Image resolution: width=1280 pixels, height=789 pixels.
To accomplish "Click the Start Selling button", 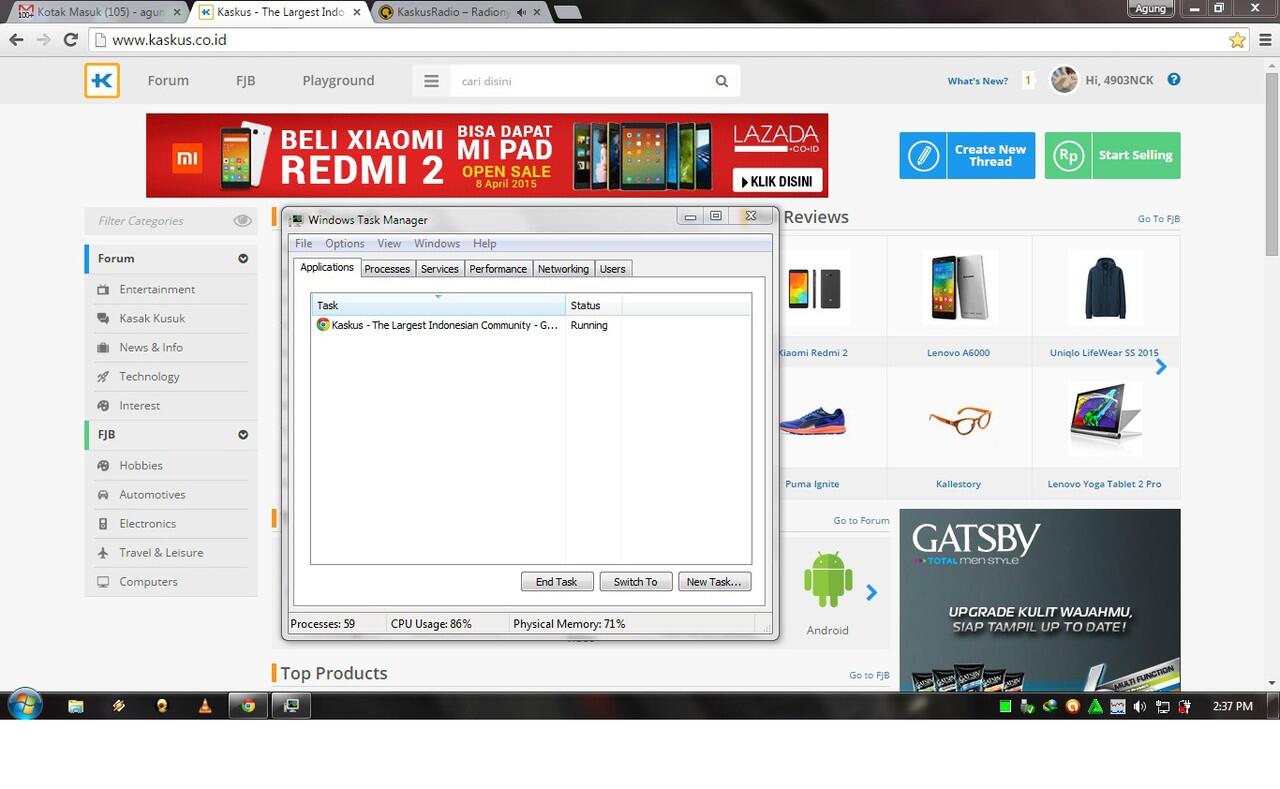I will 1112,155.
